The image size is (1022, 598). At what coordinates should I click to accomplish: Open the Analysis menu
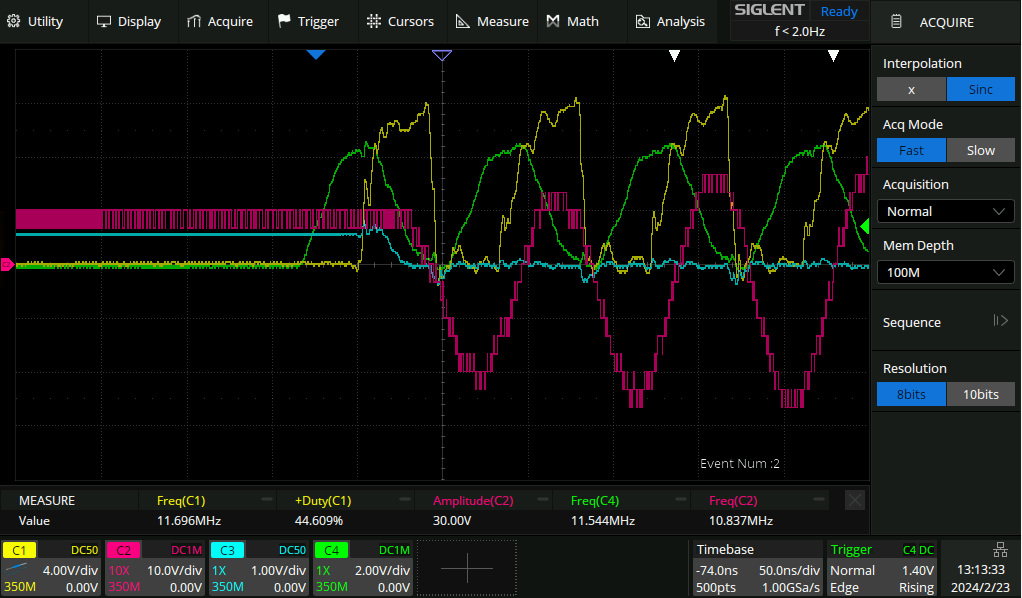click(x=670, y=21)
